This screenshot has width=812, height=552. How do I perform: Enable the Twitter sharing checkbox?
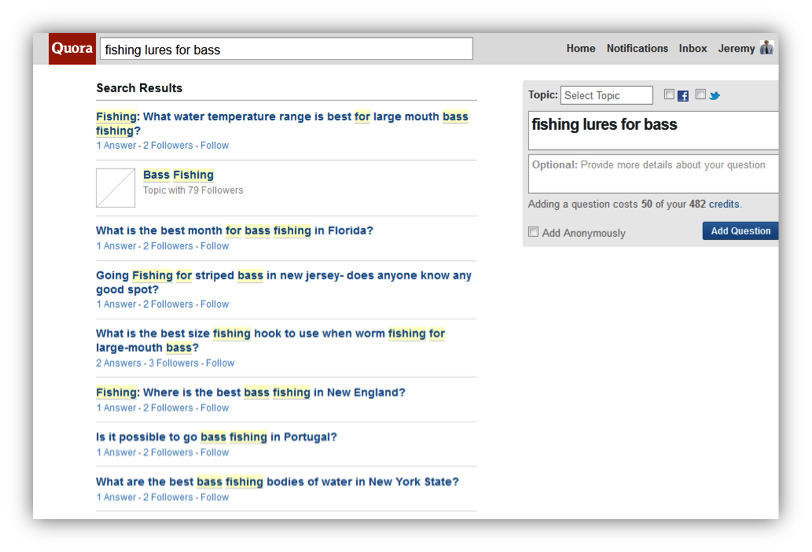click(700, 95)
